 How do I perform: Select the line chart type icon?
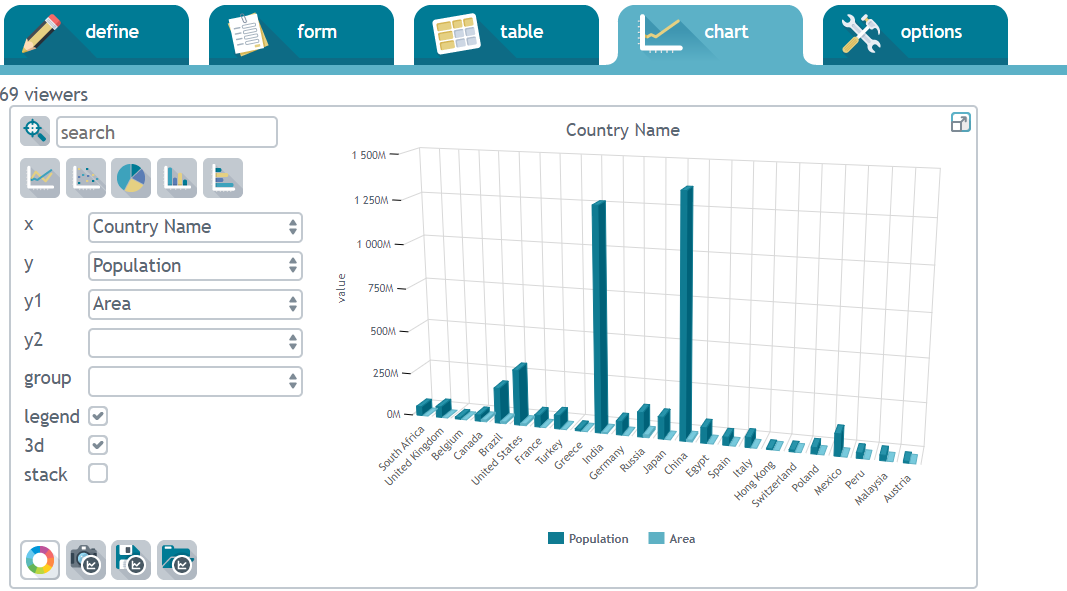(x=40, y=178)
